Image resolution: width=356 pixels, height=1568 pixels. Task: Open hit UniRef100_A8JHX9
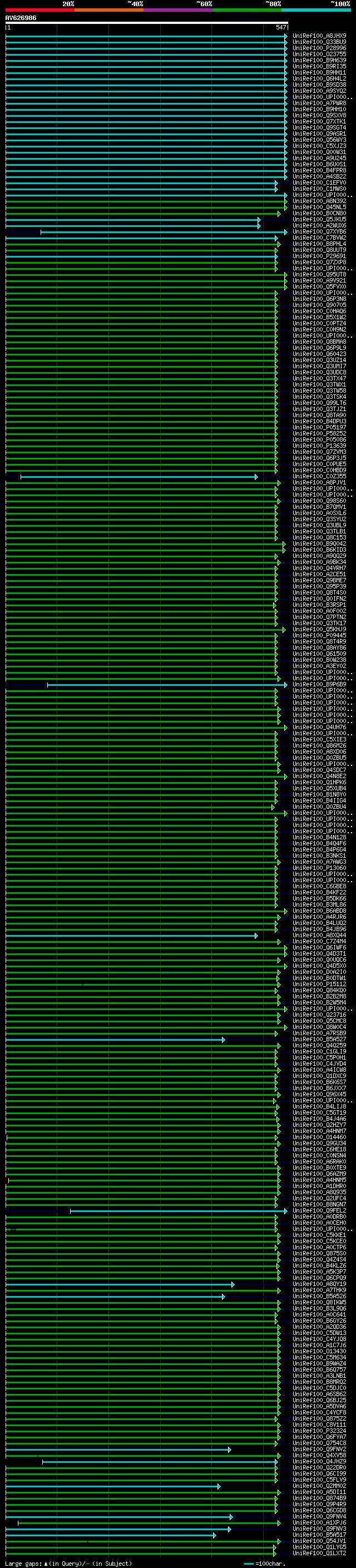pos(319,36)
